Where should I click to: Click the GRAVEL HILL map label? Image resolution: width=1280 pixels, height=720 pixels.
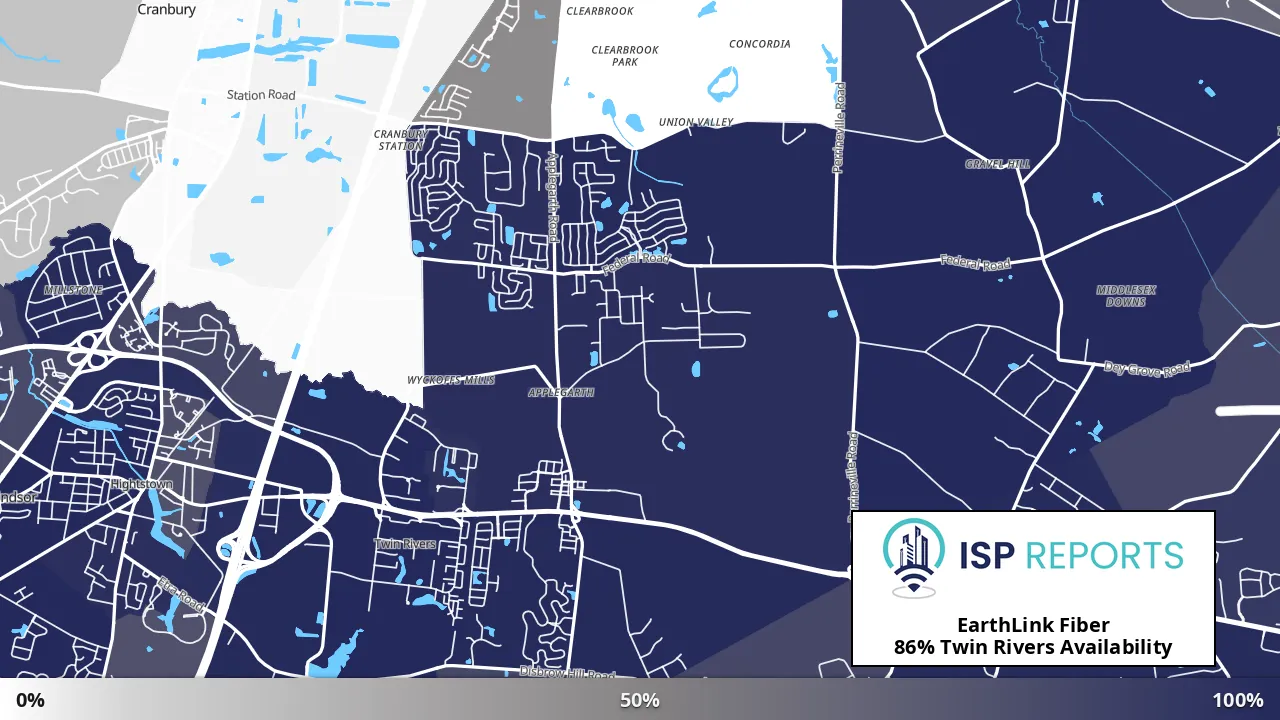pyautogui.click(x=997, y=164)
